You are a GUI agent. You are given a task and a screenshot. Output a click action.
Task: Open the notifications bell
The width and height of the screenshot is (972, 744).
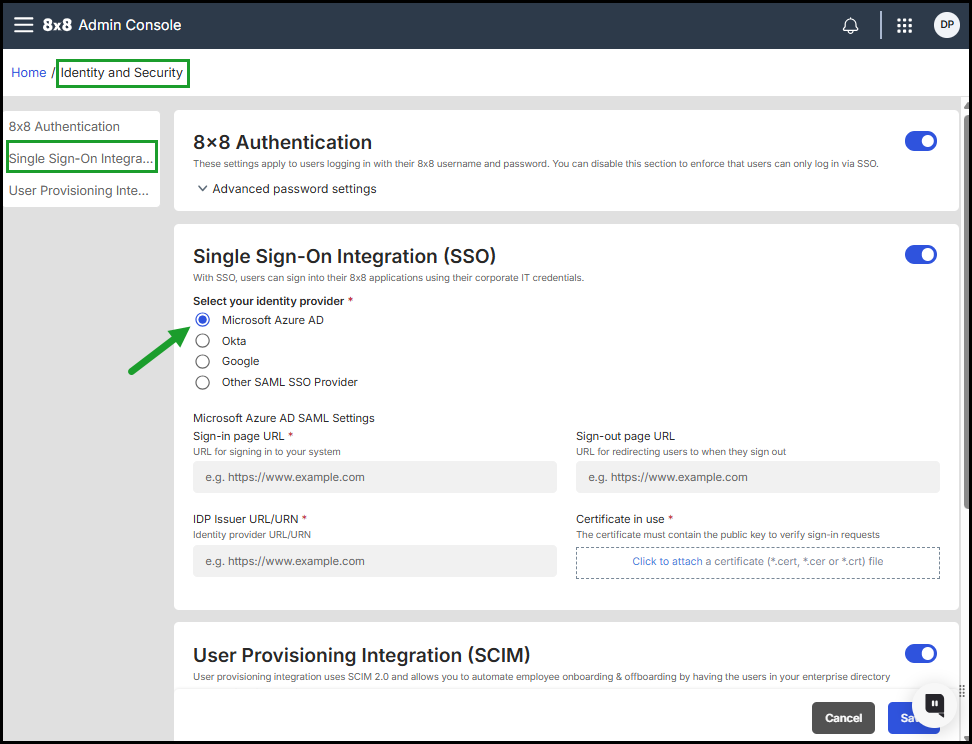(850, 26)
